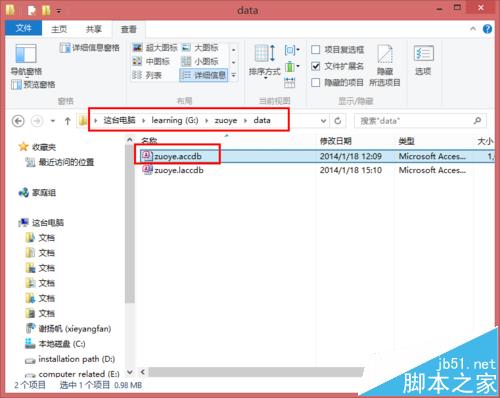
Task: Switch to Details layout
Action: click(x=204, y=75)
